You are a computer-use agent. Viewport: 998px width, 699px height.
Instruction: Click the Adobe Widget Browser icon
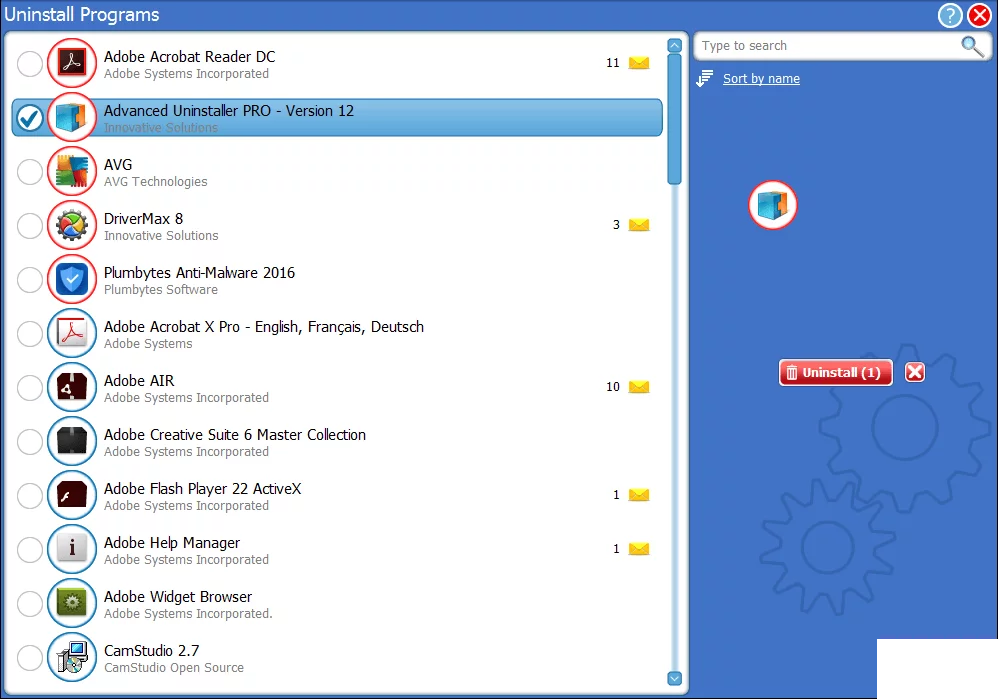(x=72, y=604)
